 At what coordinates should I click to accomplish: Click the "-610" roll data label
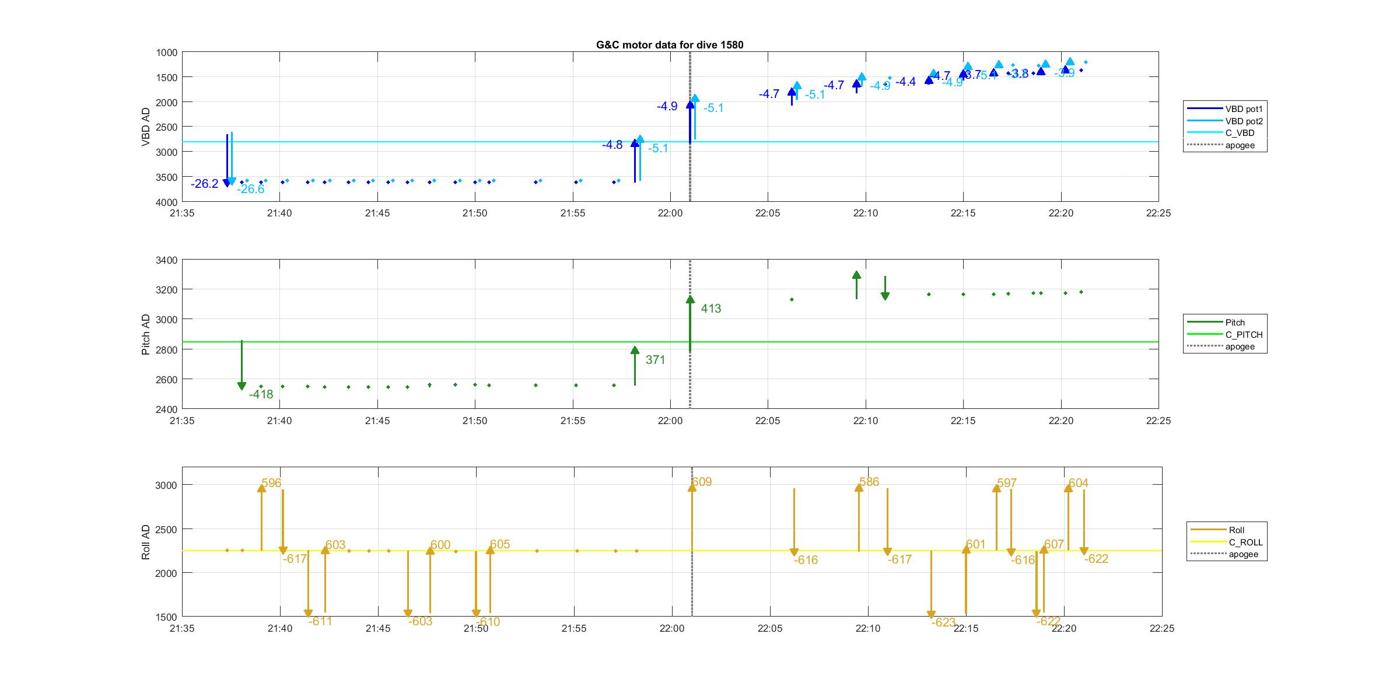tap(488, 621)
